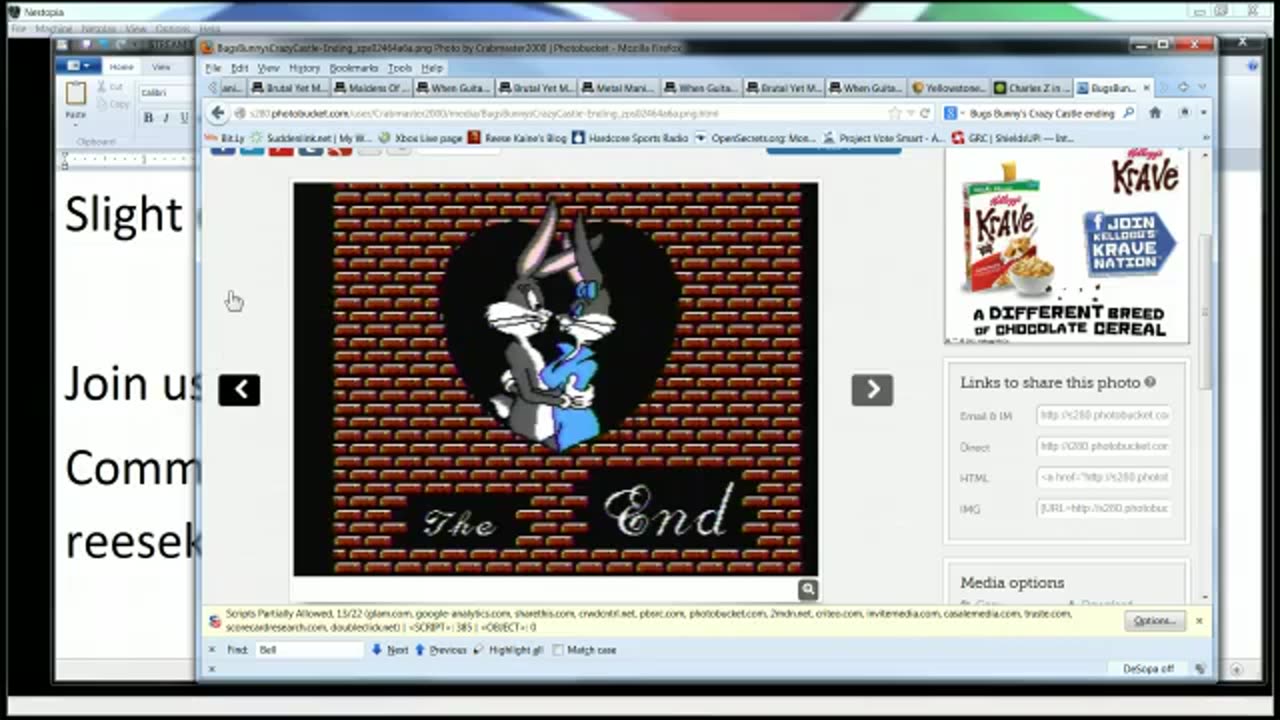Open the Firefox File menu
The height and width of the screenshot is (720, 1280).
point(213,68)
